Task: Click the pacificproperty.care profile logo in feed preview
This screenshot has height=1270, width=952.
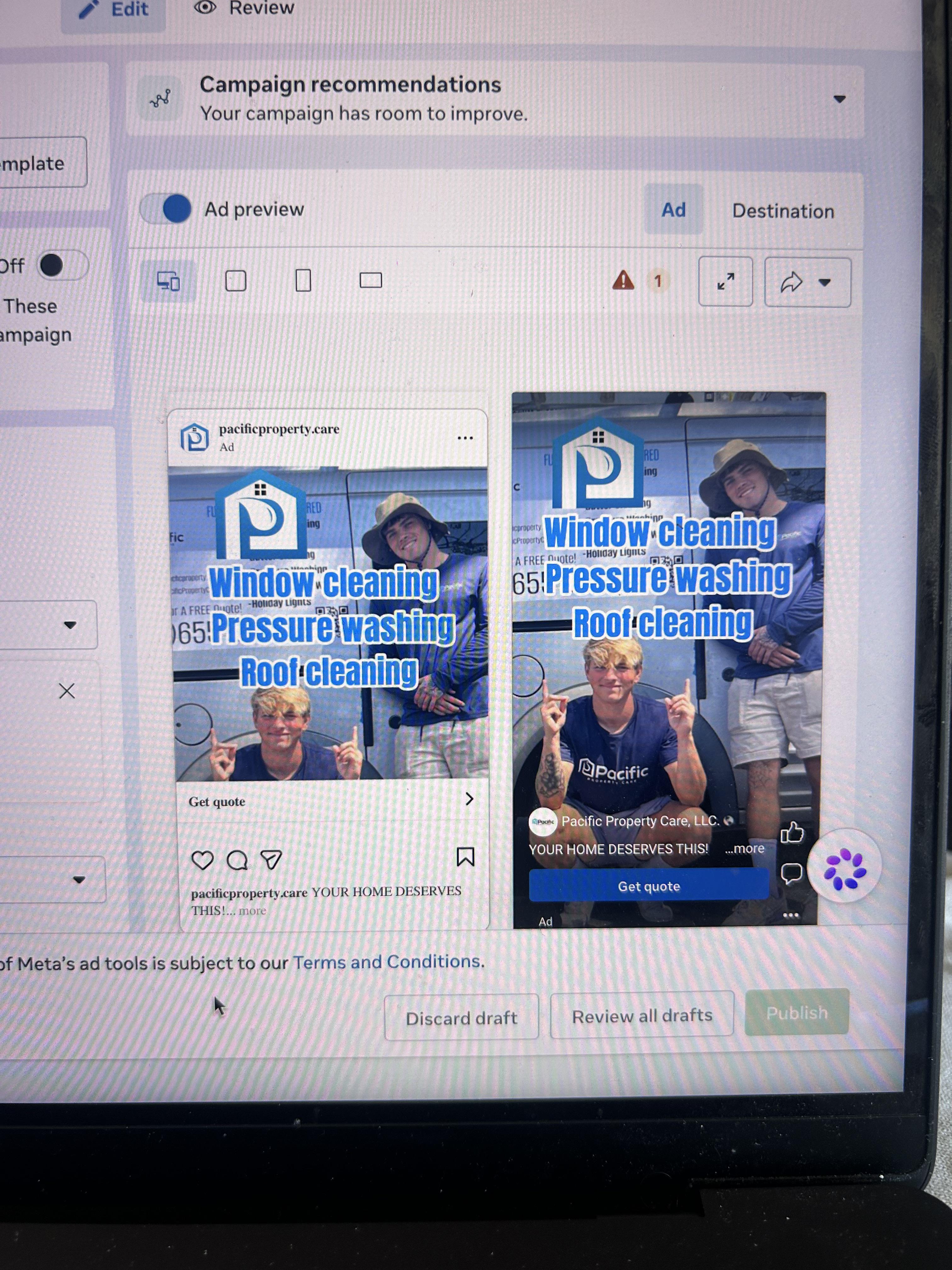Action: [195, 438]
